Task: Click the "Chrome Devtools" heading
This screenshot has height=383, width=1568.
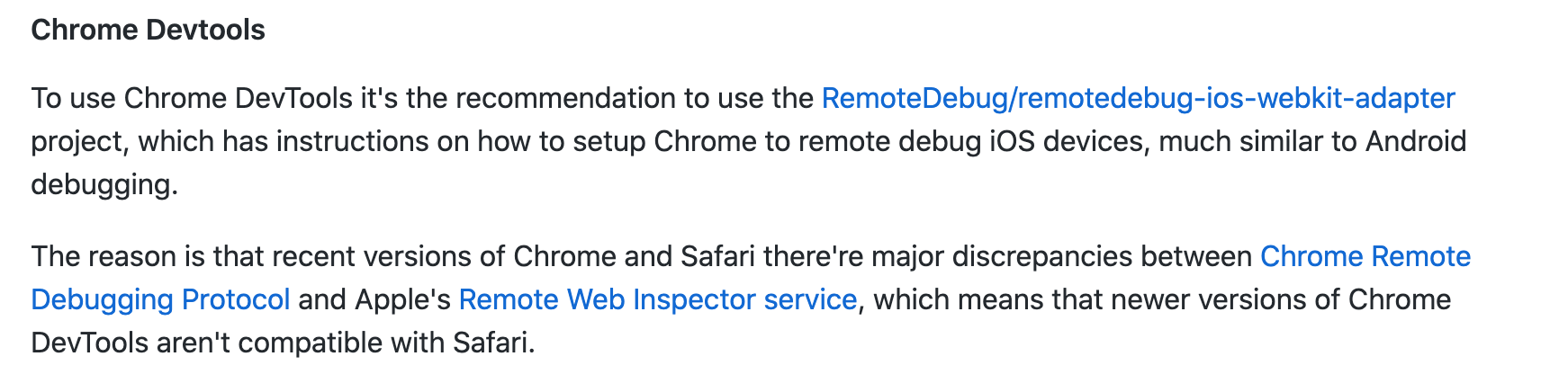Action: 148,30
